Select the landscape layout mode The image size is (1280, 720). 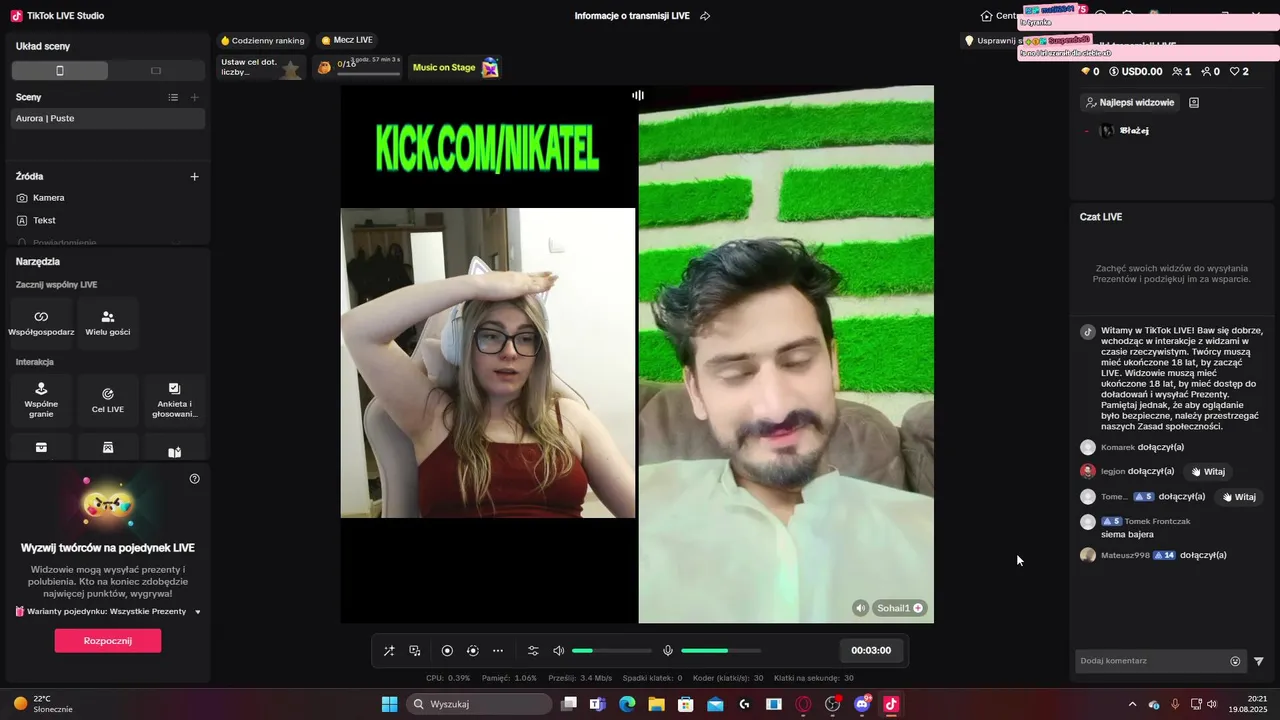(156, 71)
